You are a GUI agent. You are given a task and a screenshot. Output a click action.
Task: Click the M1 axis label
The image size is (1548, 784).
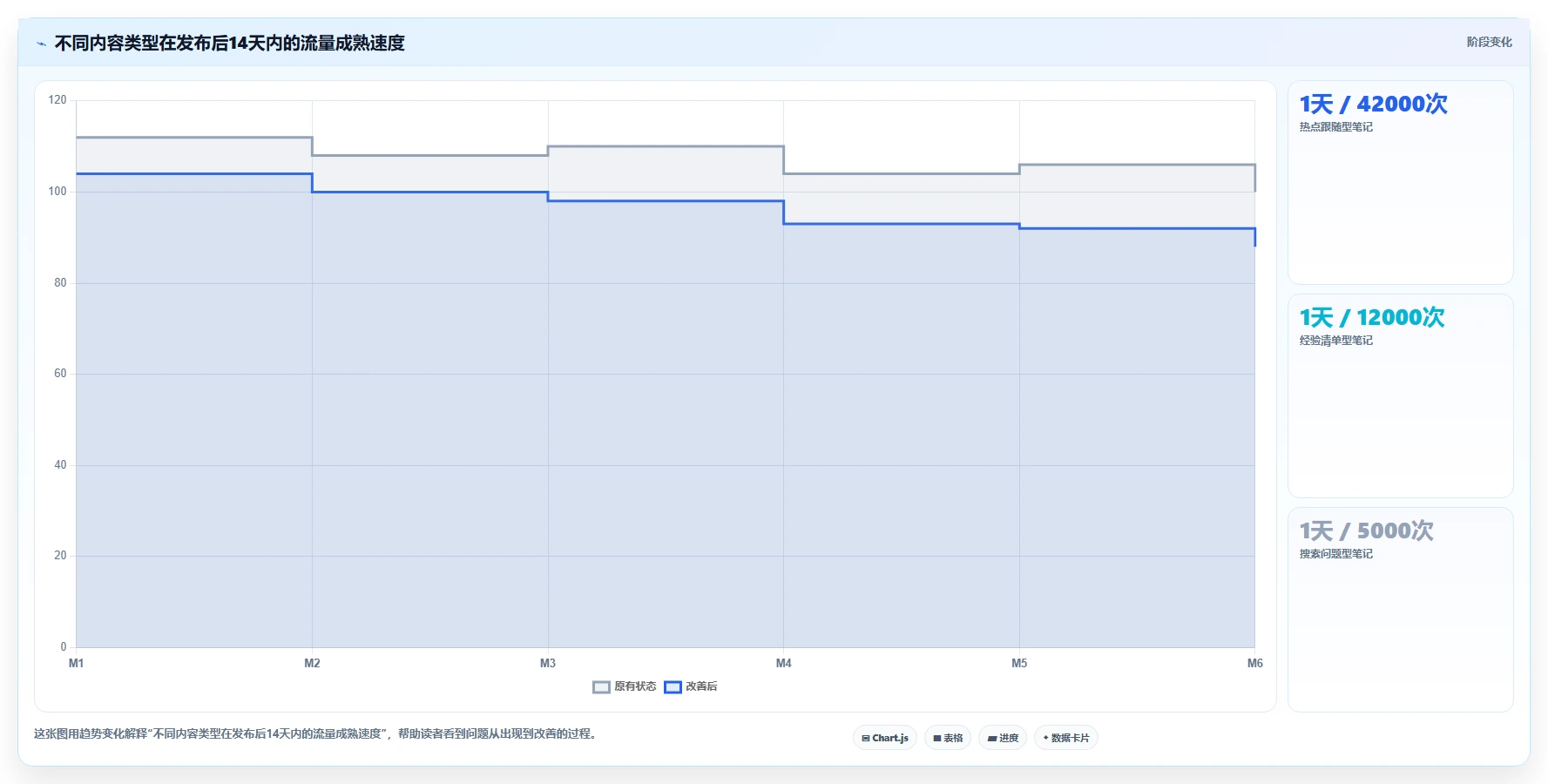click(x=77, y=663)
